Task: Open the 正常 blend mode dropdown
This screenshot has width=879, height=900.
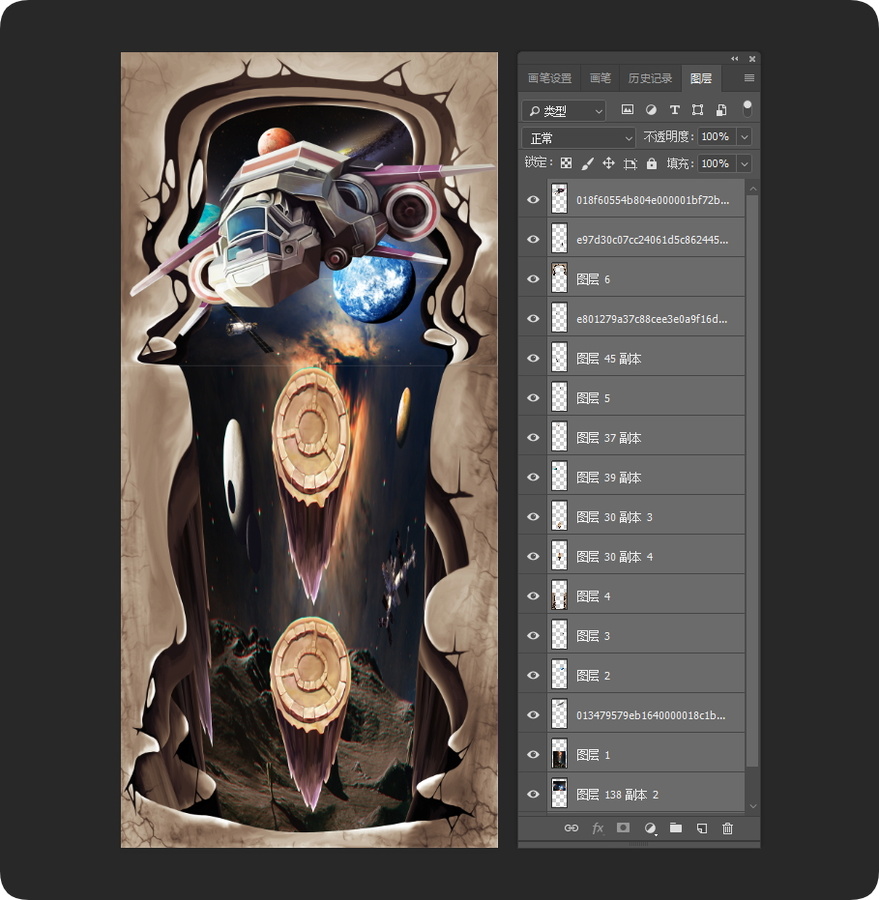Action: 579,138
